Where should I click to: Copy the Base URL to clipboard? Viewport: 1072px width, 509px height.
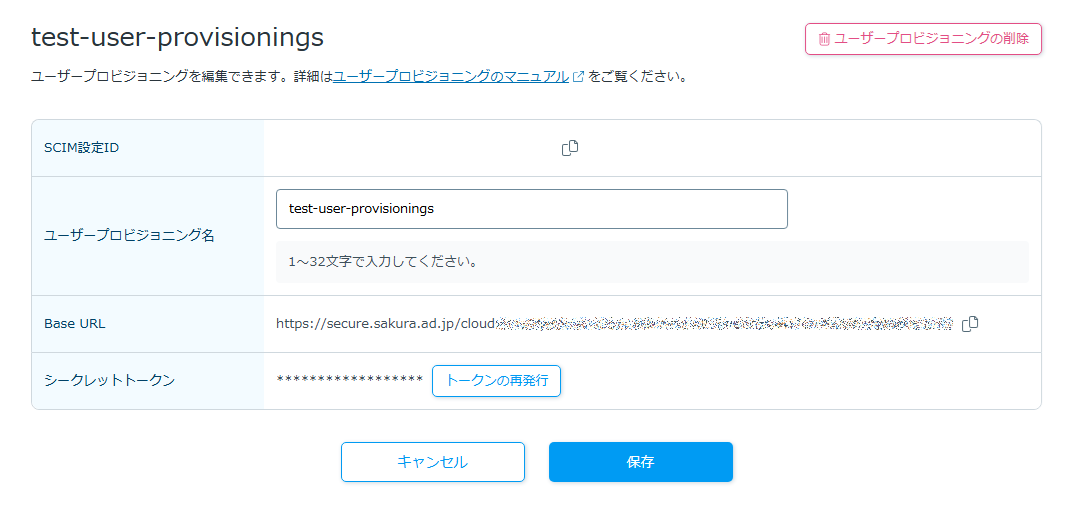point(969,324)
